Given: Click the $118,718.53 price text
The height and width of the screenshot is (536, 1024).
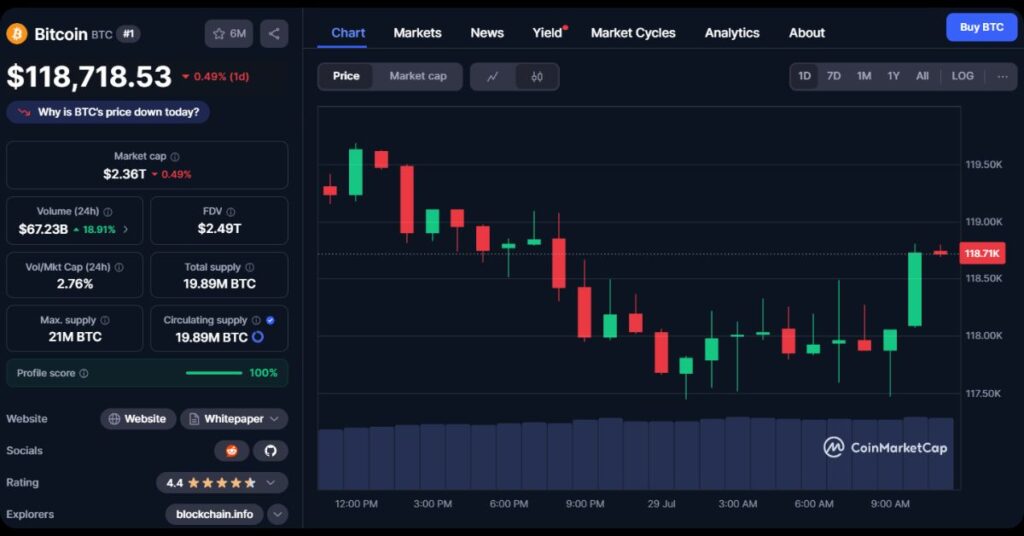Looking at the screenshot, I should [89, 76].
